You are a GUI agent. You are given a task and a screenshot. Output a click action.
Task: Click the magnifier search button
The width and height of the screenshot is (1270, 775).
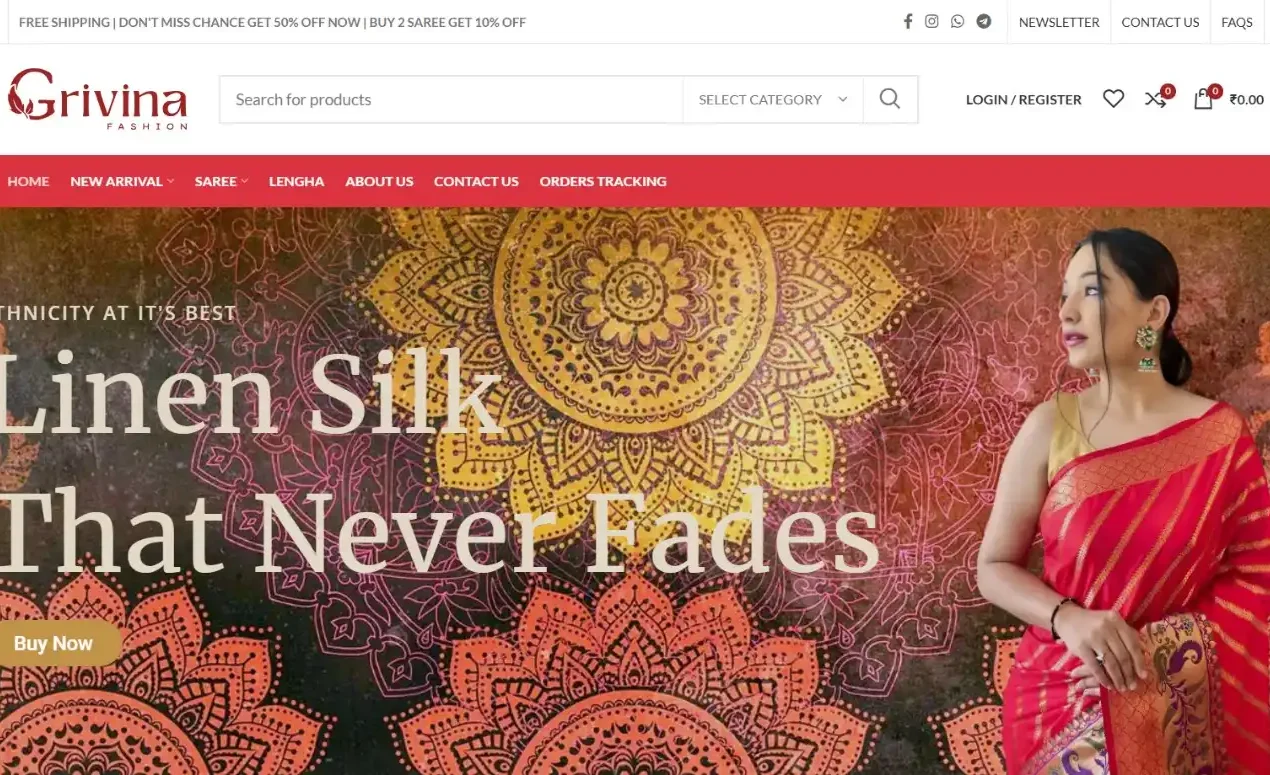point(890,99)
